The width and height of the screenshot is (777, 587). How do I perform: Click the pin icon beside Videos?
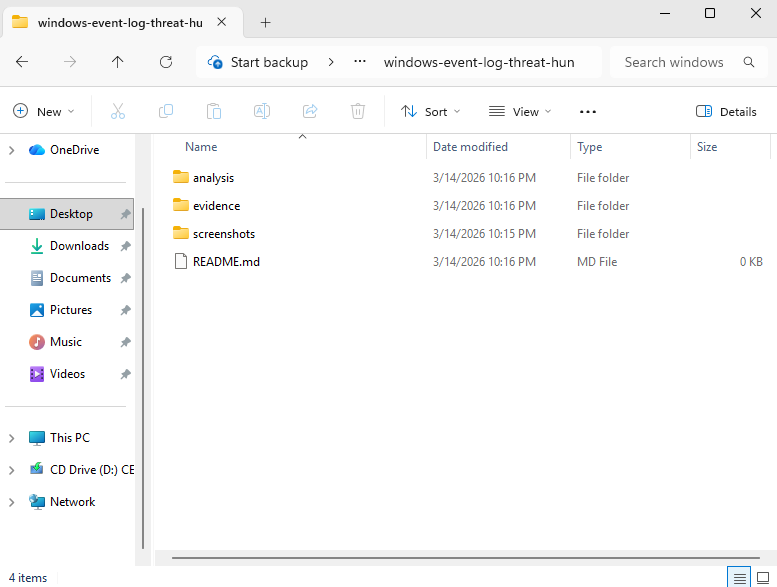pos(125,374)
